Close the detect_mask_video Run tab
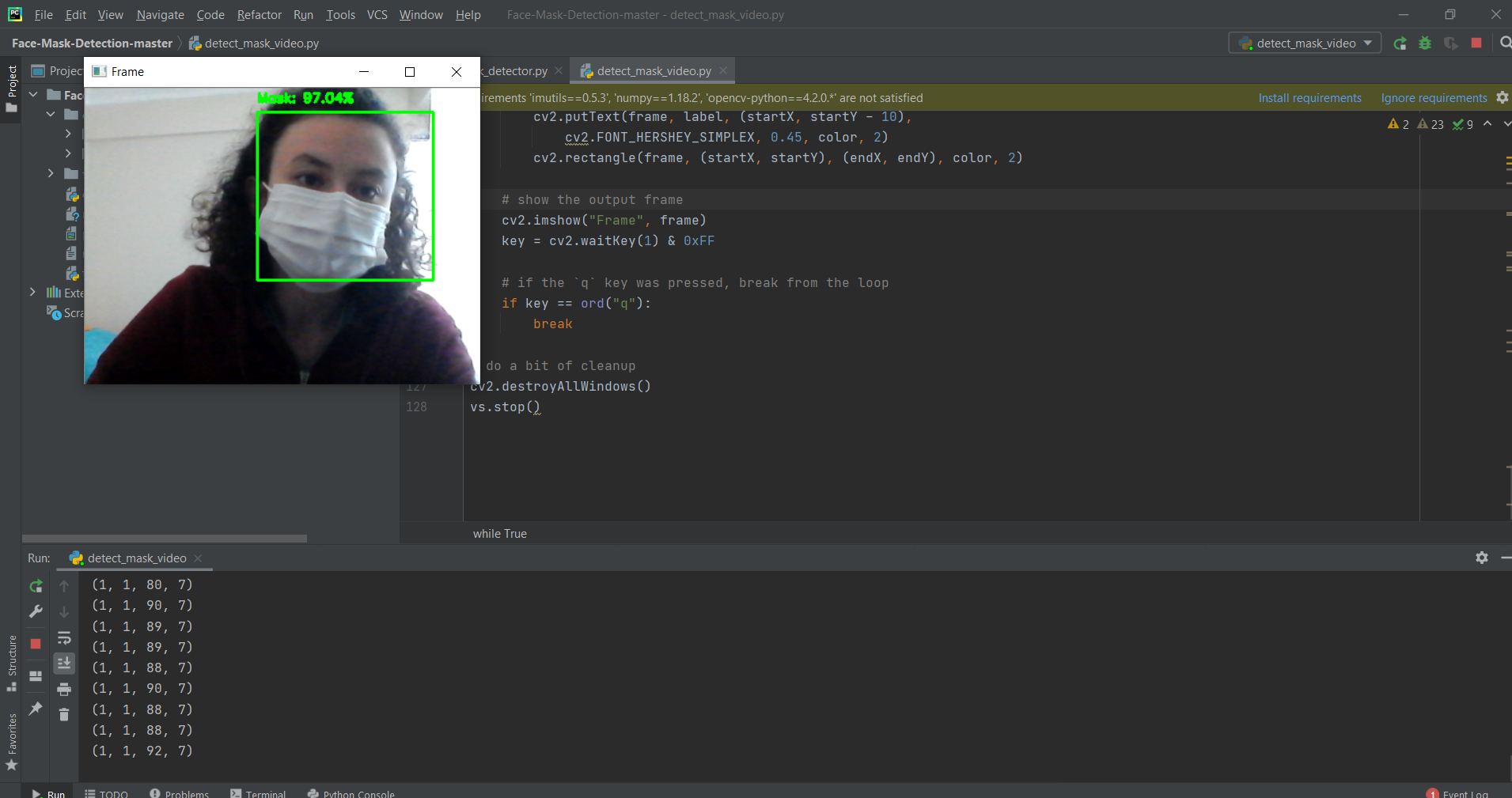Screen dimensions: 1512x798 pyautogui.click(x=198, y=558)
